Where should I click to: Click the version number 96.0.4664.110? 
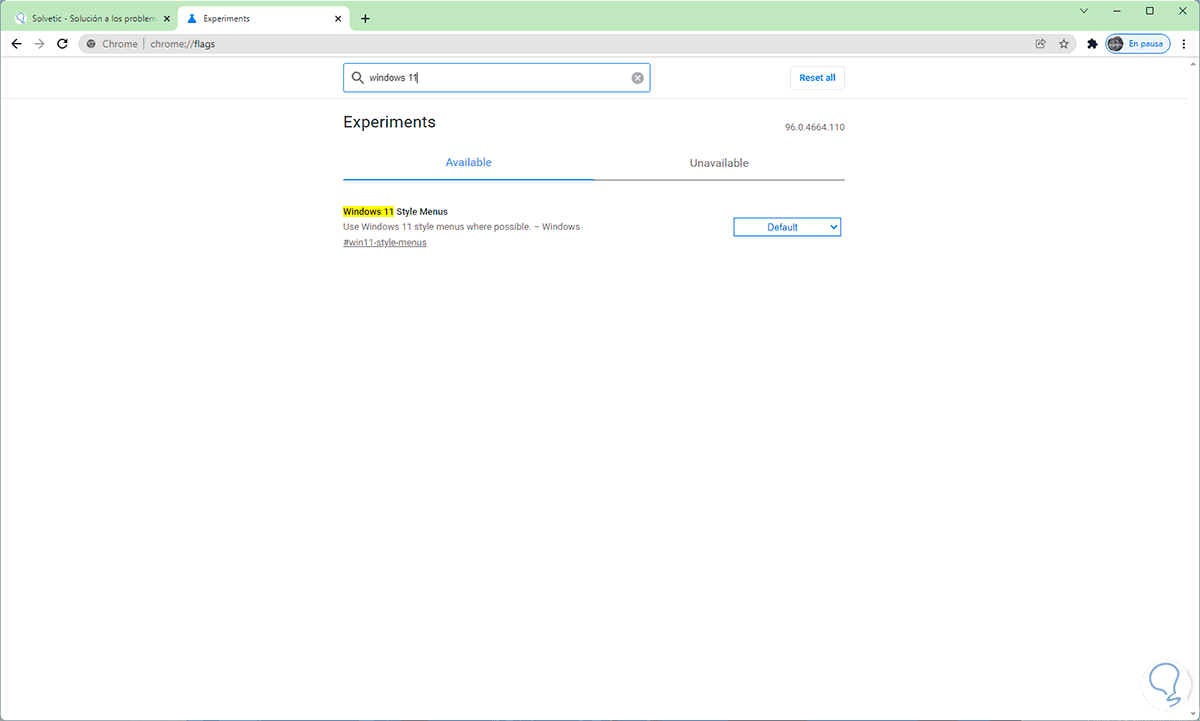coord(815,128)
